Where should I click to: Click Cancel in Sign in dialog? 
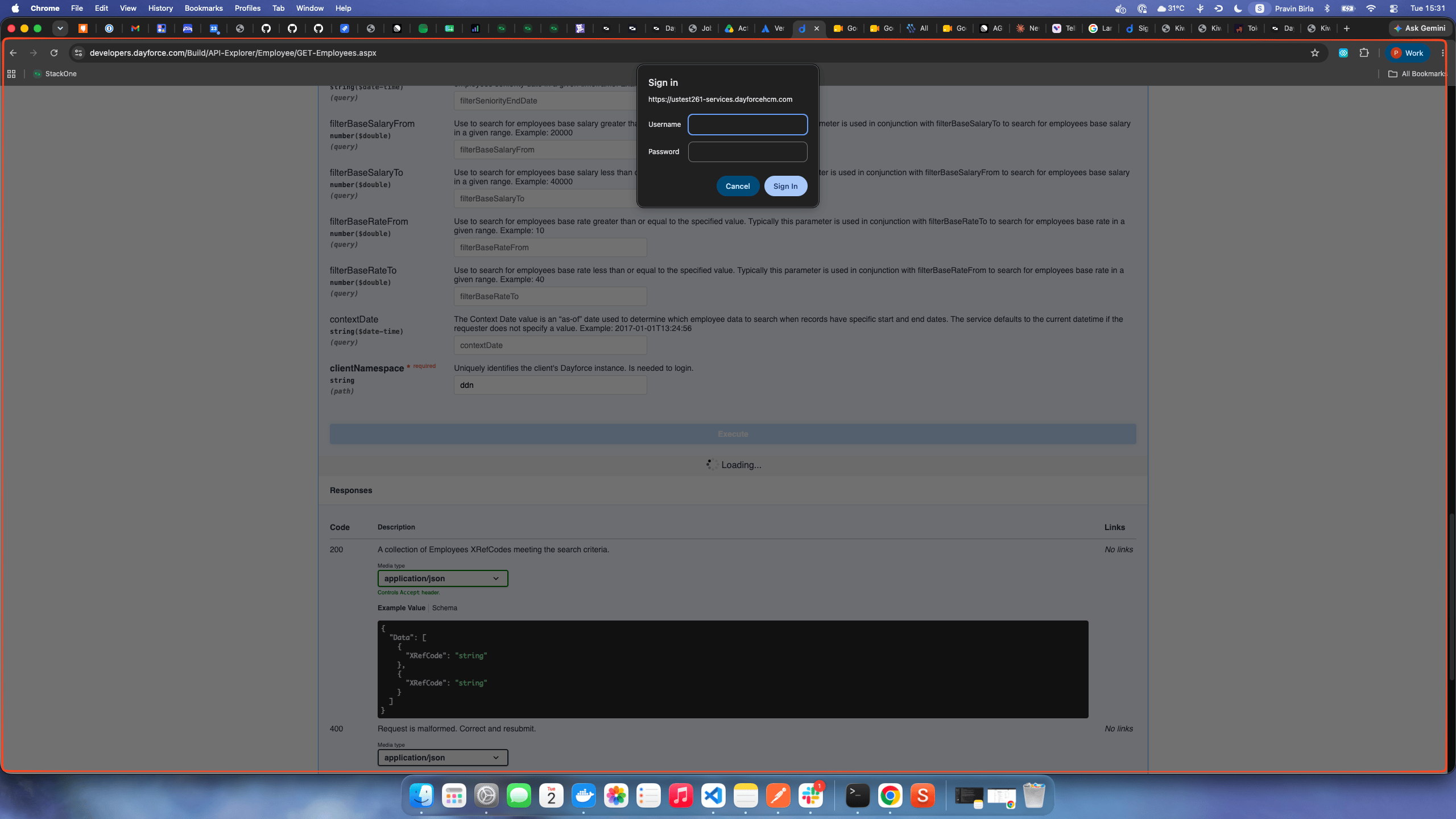click(738, 186)
